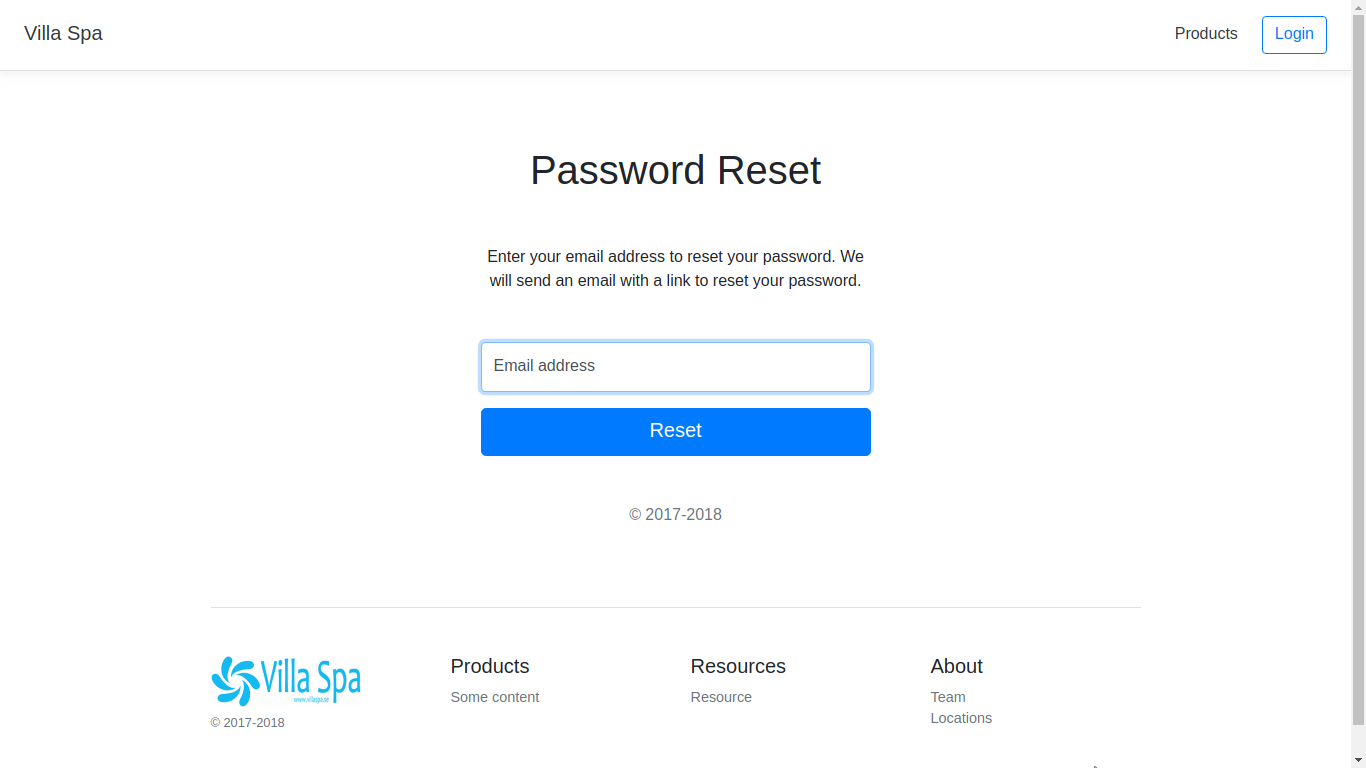Click the Password Reset heading
This screenshot has width=1366, height=768.
tap(675, 171)
